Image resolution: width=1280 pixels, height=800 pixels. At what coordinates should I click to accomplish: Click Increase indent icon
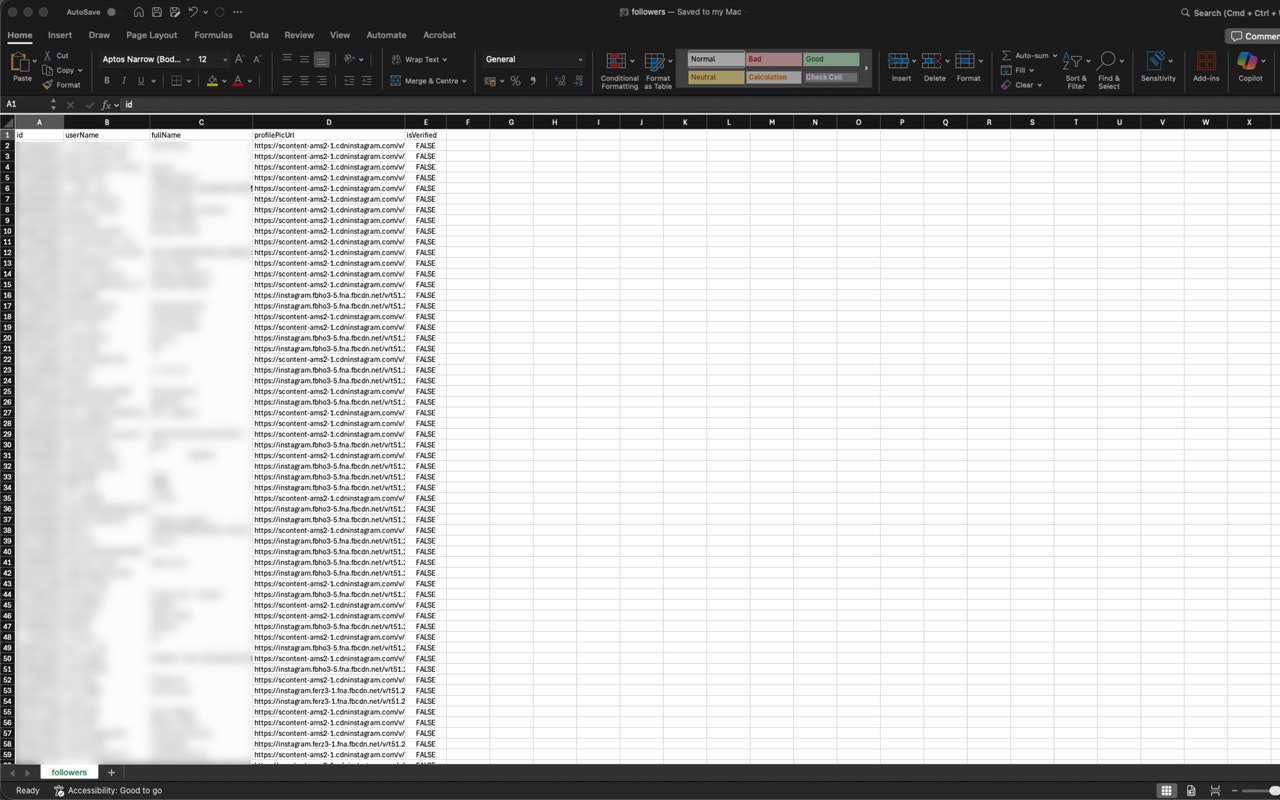click(366, 81)
